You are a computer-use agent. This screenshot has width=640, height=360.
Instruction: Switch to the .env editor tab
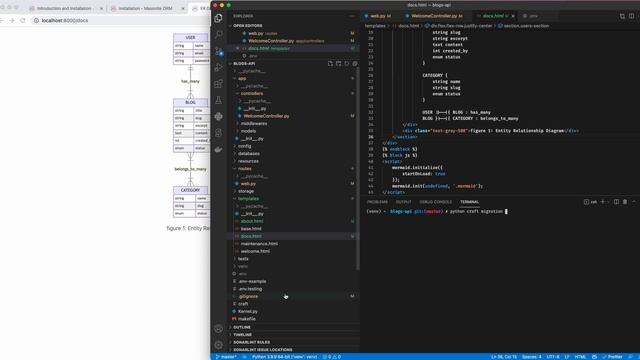pos(534,16)
